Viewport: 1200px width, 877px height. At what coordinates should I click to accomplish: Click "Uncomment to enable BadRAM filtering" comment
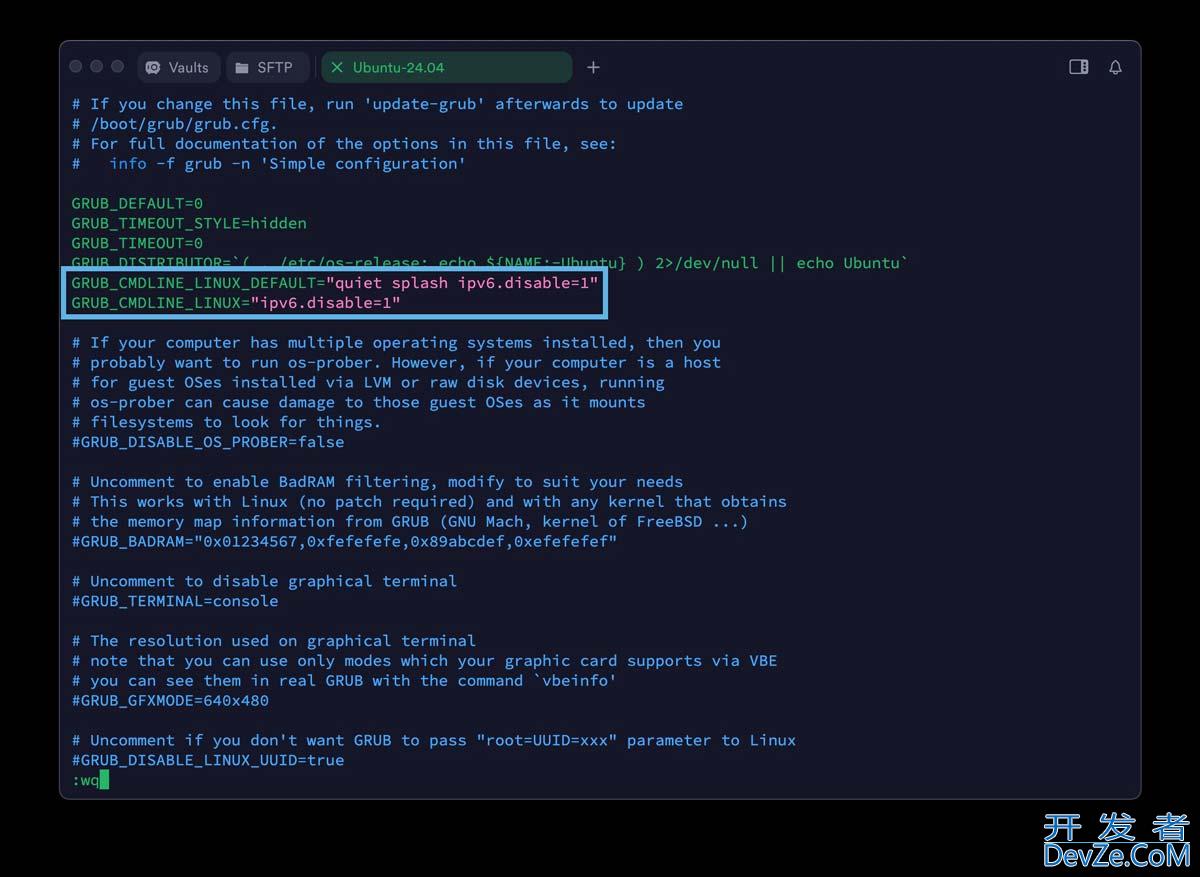pyautogui.click(x=377, y=482)
